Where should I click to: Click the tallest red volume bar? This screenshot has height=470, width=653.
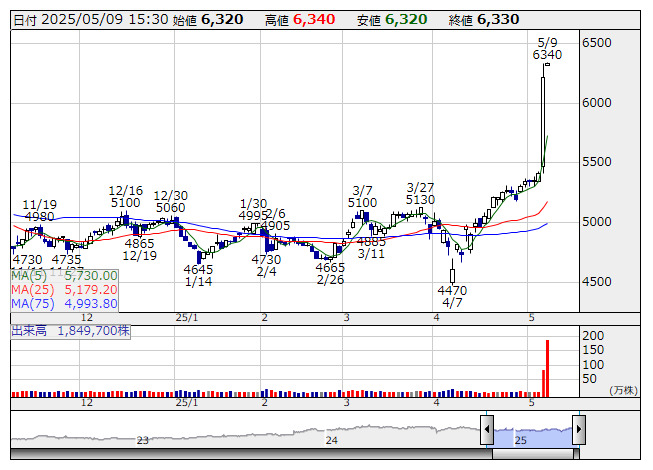coord(547,368)
